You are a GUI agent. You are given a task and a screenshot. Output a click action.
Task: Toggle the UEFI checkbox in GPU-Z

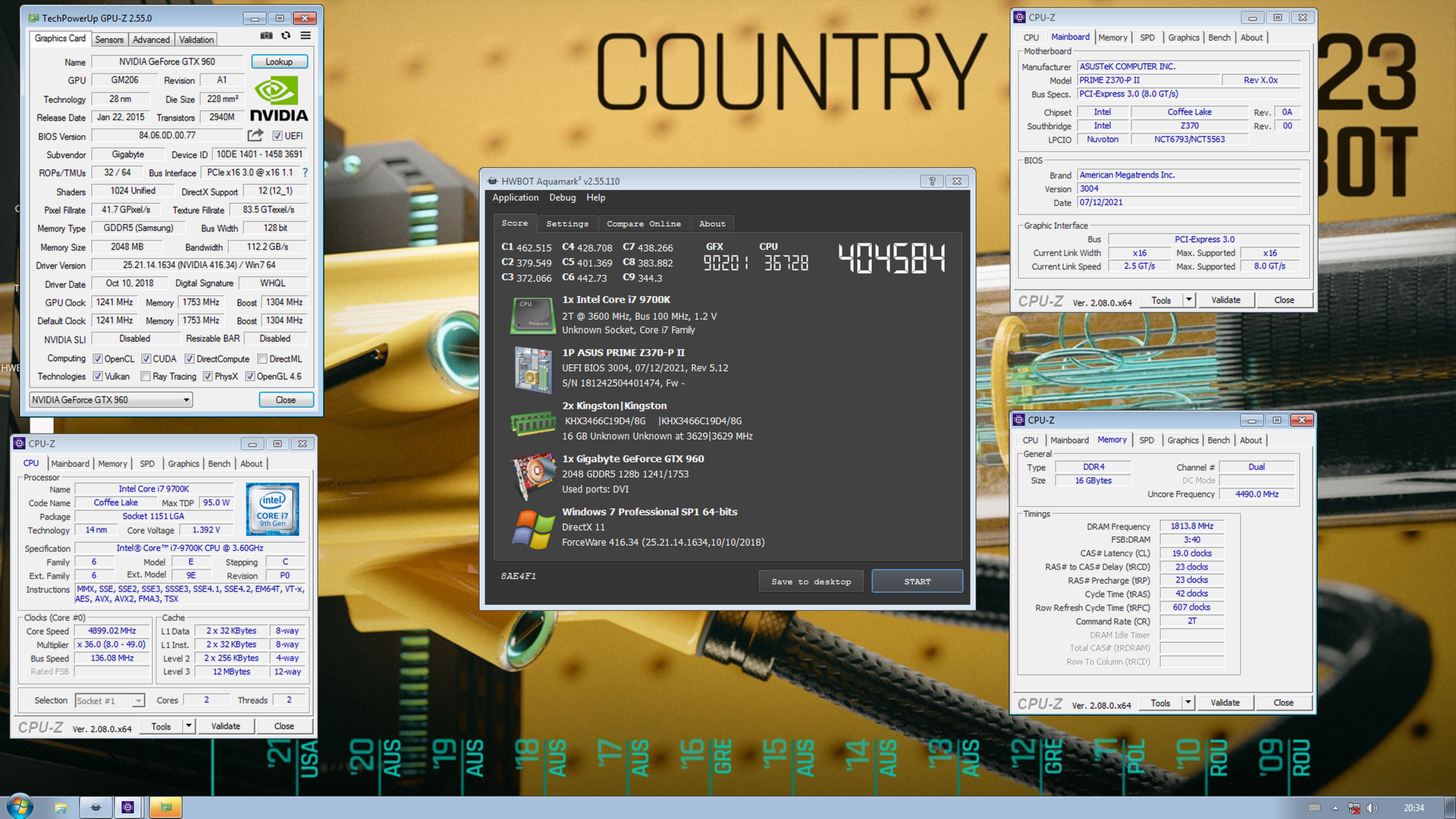coord(278,136)
